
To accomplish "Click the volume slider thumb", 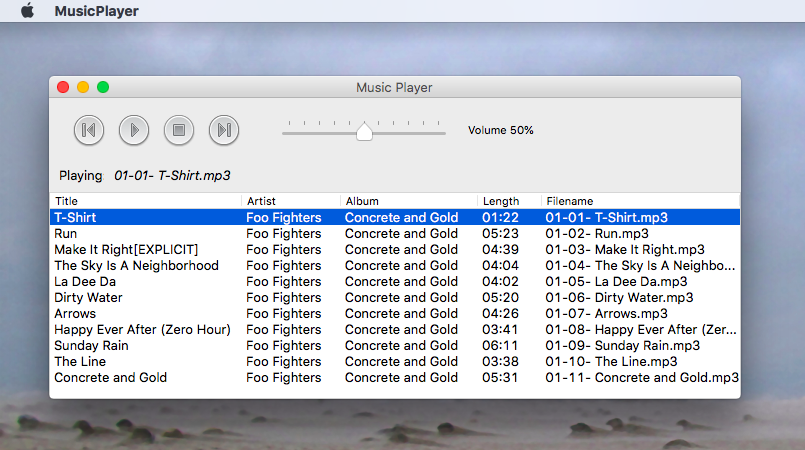I will (x=365, y=132).
